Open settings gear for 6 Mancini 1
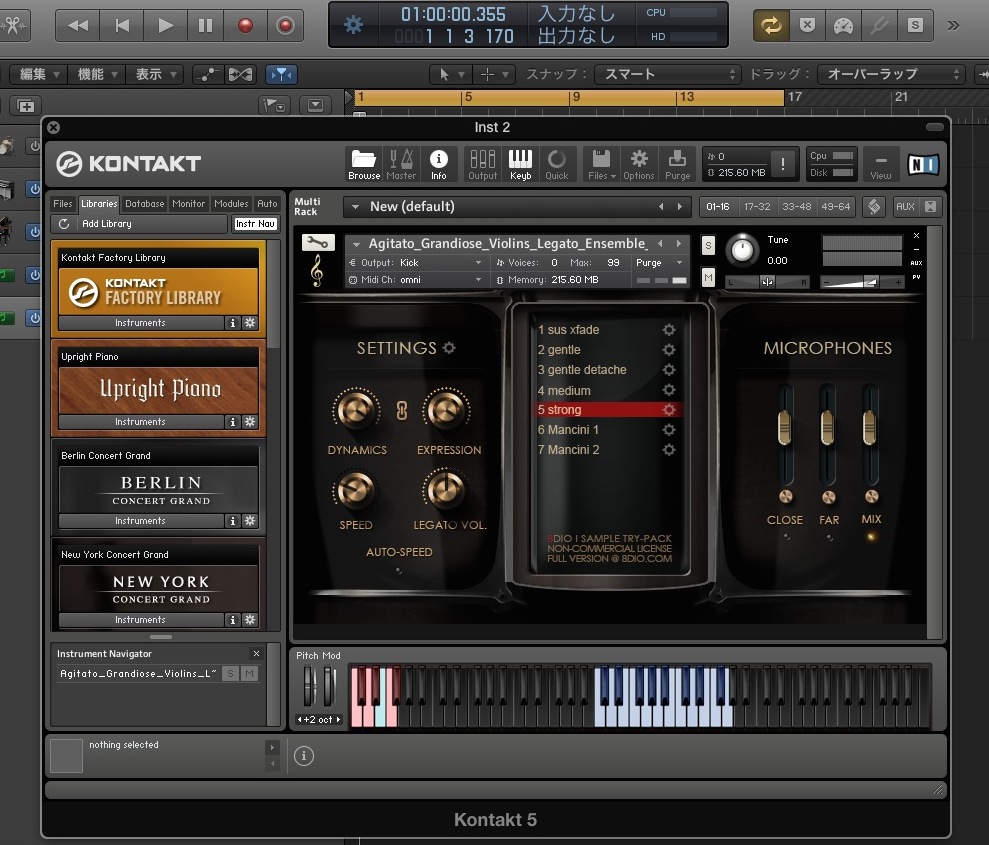This screenshot has height=845, width=989. coord(669,429)
